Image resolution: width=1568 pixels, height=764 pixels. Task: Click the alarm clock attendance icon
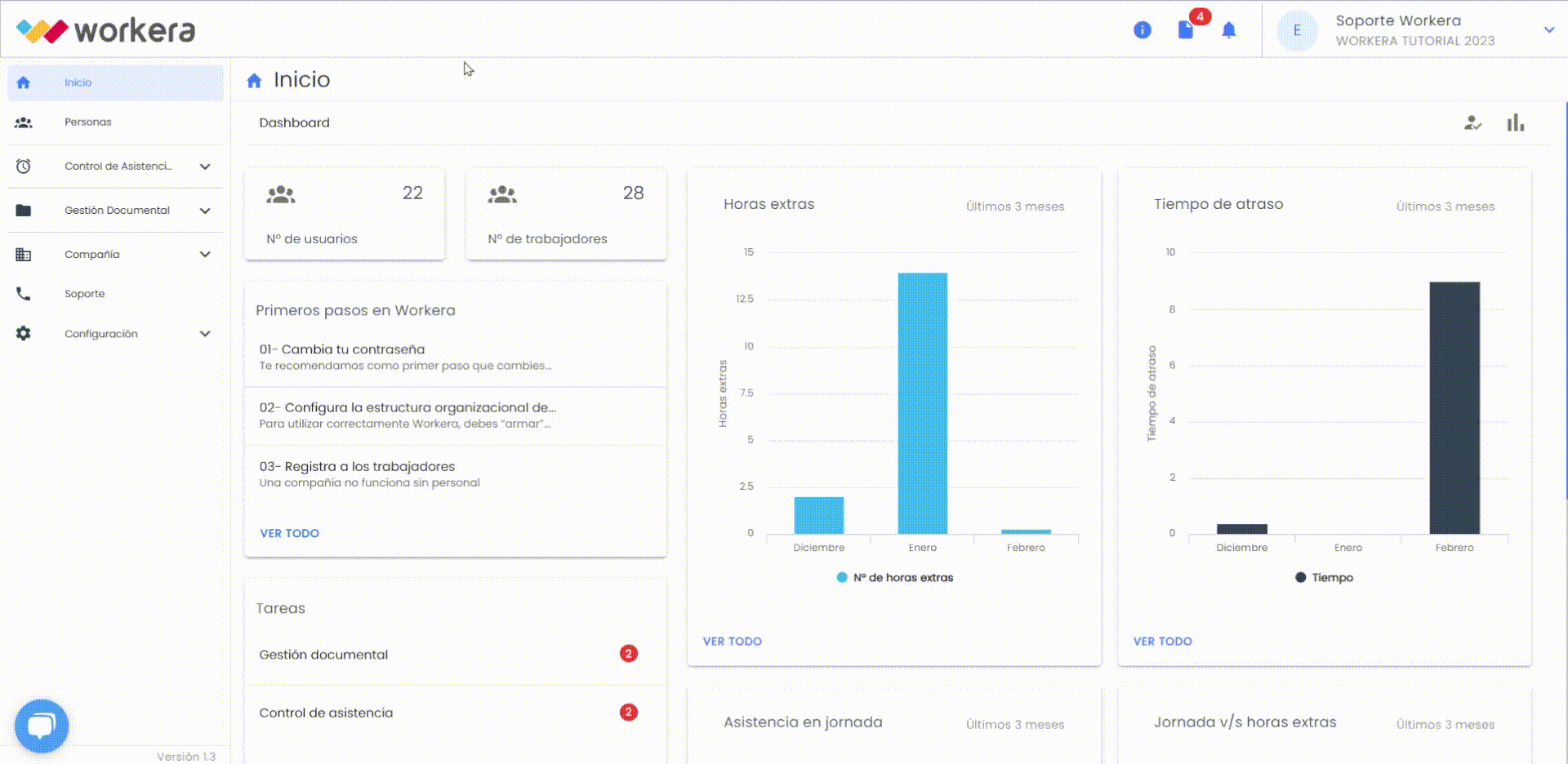[x=24, y=167]
